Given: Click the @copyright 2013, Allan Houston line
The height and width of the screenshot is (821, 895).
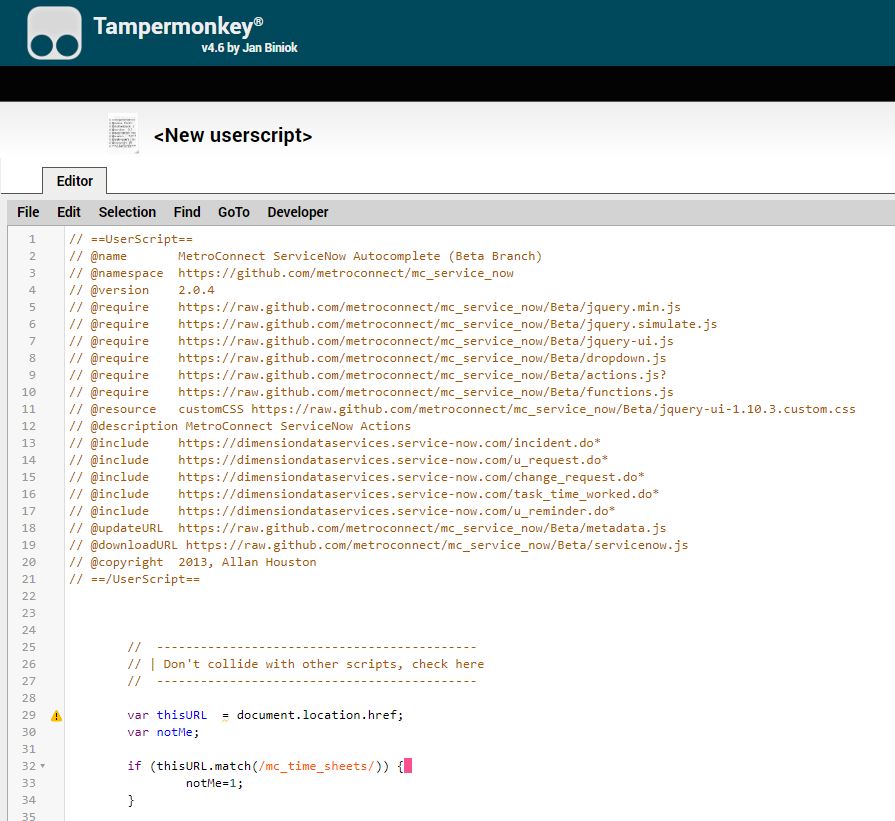Looking at the screenshot, I should pyautogui.click(x=192, y=562).
